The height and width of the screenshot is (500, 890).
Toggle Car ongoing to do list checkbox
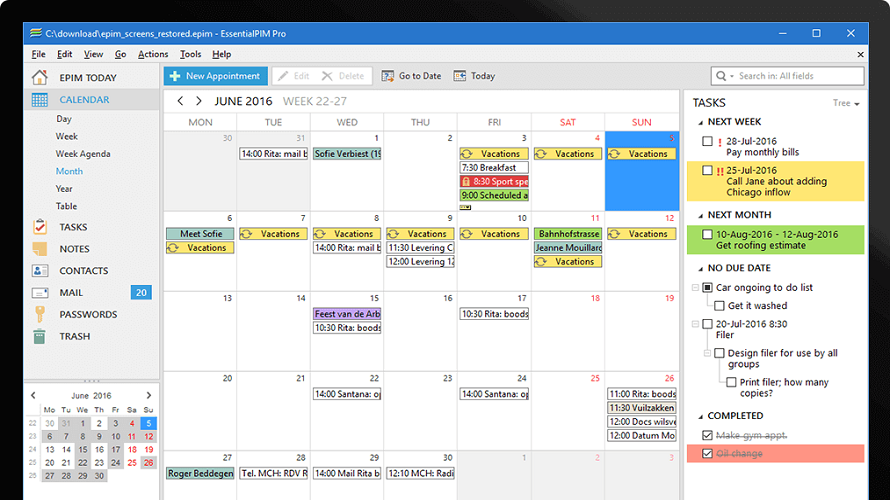pos(707,288)
